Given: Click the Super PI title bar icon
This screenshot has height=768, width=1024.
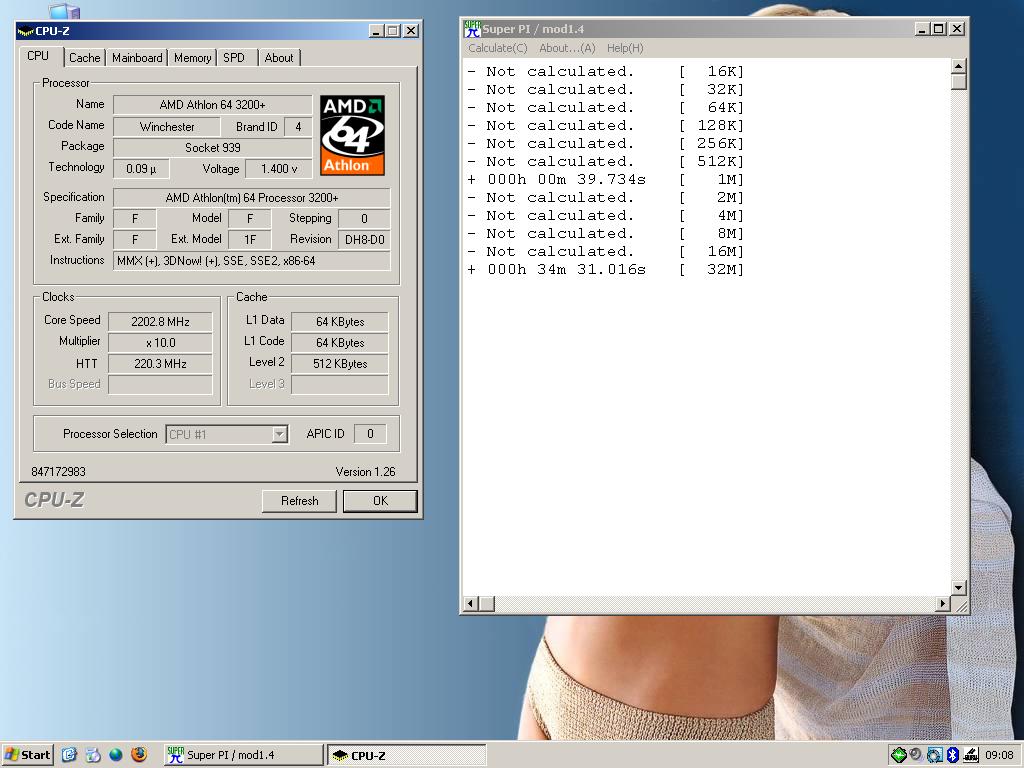Looking at the screenshot, I should 472,29.
